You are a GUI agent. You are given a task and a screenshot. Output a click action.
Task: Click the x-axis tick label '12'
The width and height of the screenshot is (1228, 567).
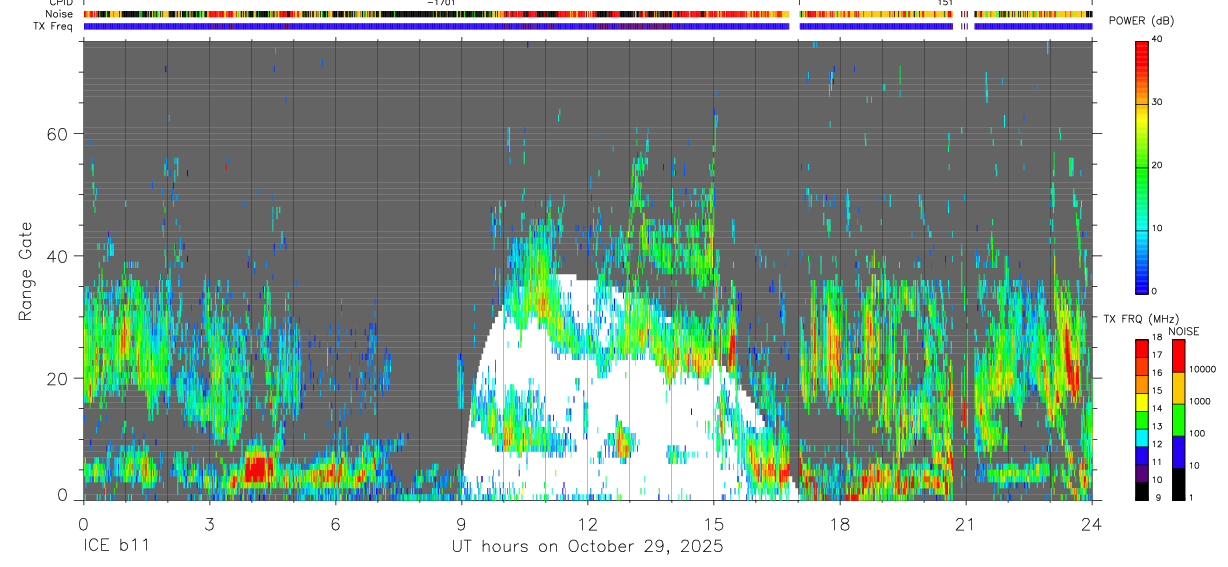pos(588,523)
